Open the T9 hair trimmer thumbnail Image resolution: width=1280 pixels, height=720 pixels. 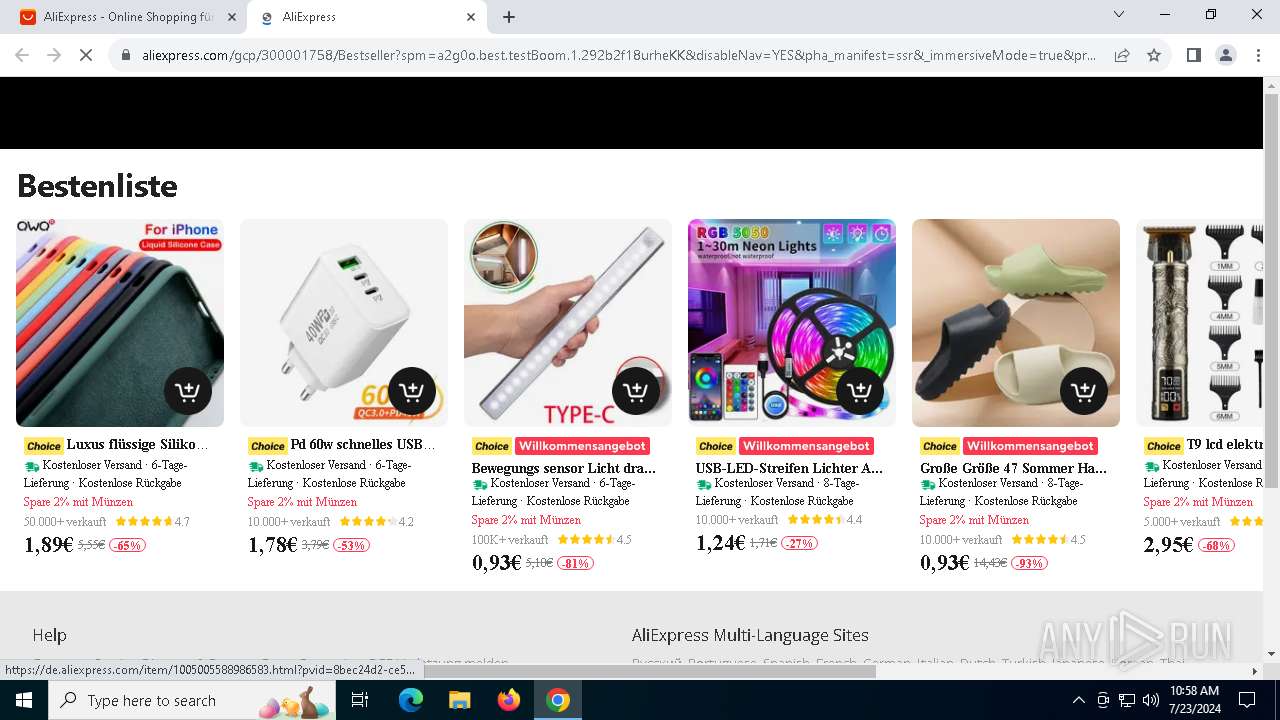point(1199,323)
